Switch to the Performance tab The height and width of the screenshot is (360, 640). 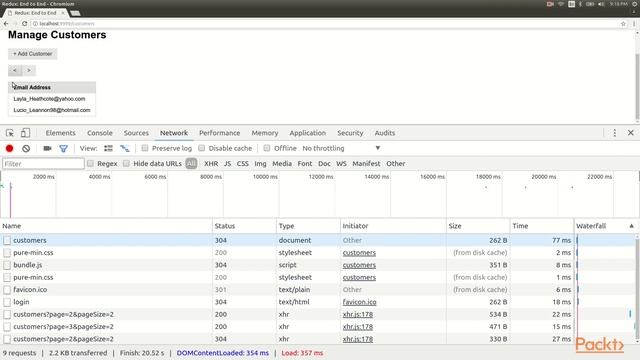[220, 133]
